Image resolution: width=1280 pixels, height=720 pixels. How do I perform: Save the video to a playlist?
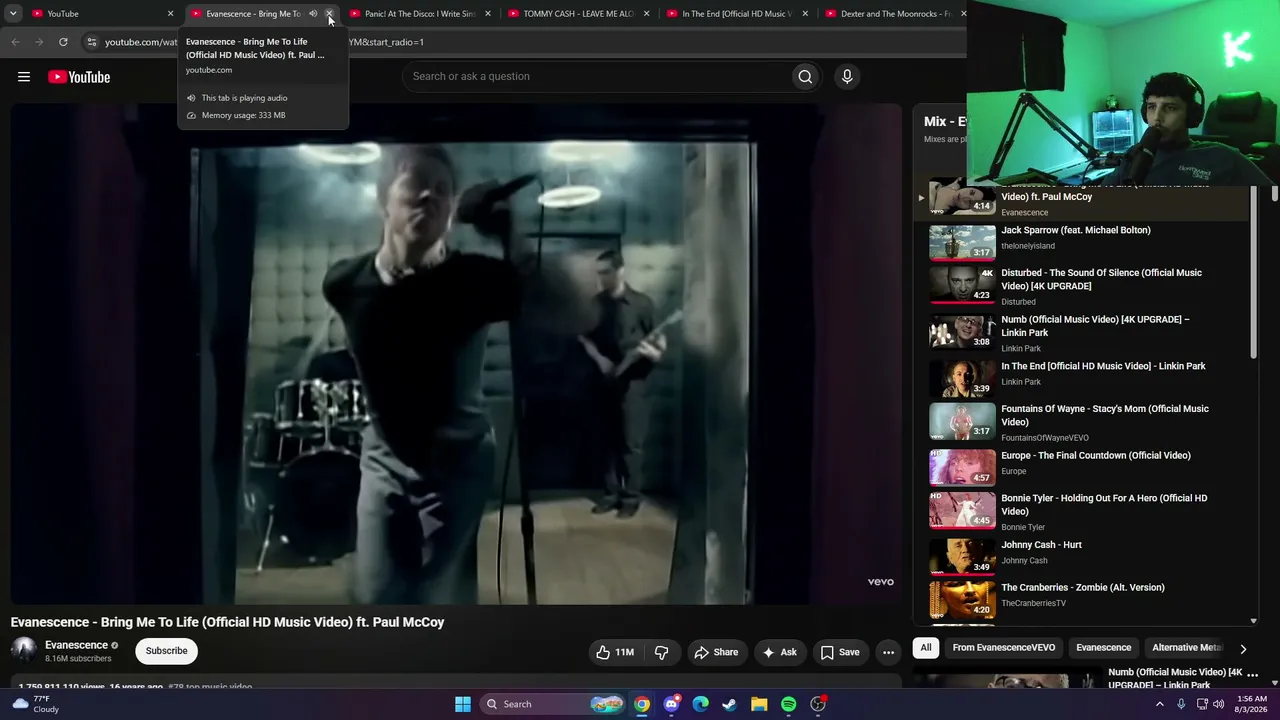tap(840, 652)
